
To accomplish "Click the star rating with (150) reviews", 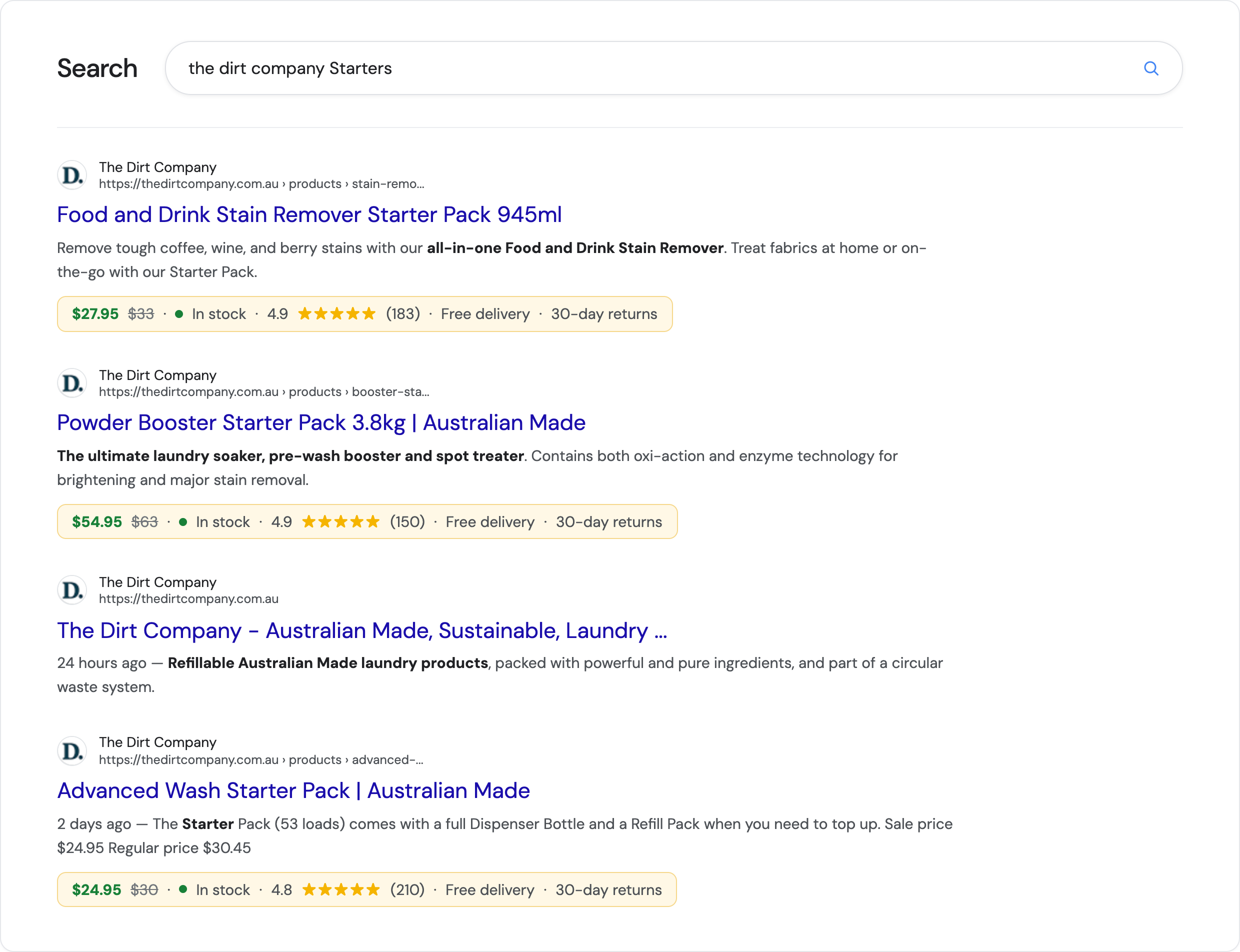I will click(x=340, y=522).
